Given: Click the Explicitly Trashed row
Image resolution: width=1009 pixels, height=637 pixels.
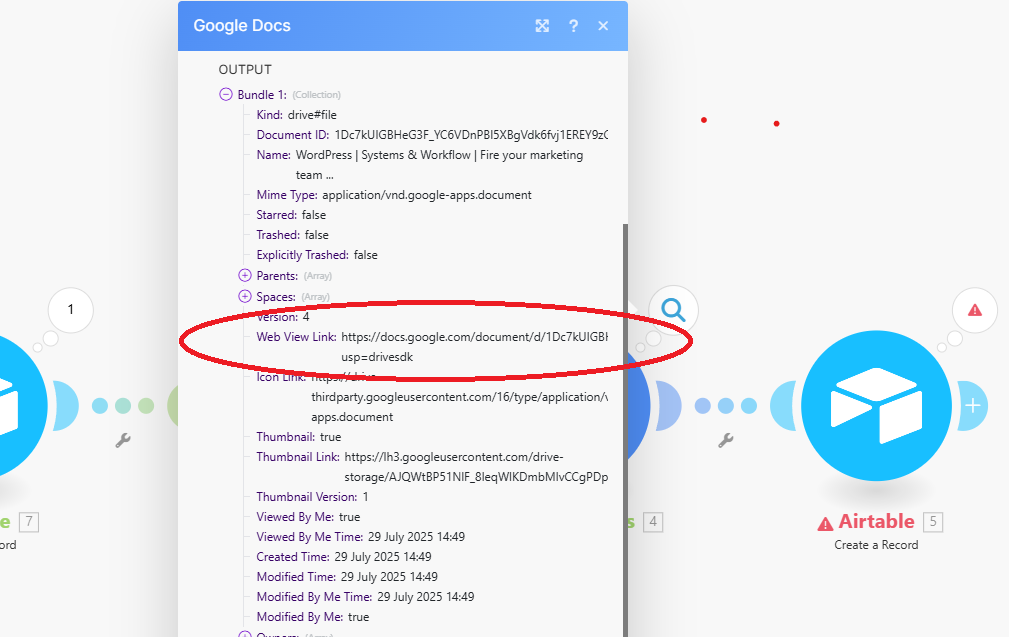Looking at the screenshot, I should click(317, 255).
